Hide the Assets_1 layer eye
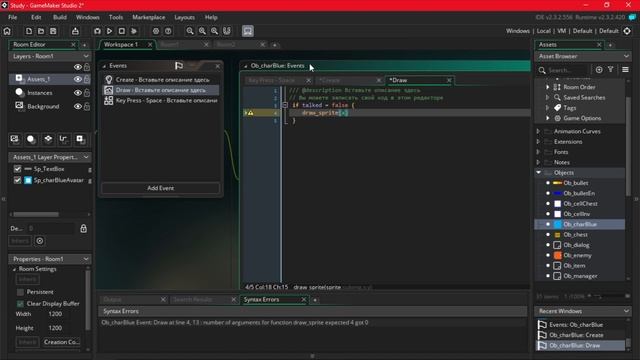Image resolution: width=640 pixels, height=360 pixels. [78, 79]
